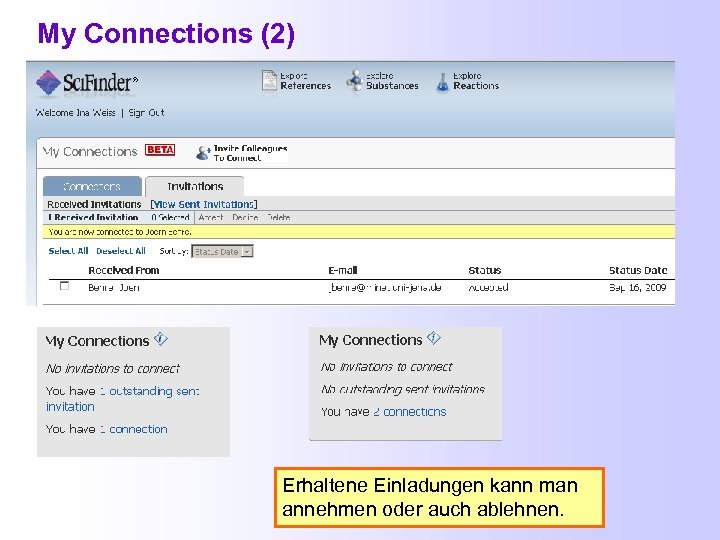The height and width of the screenshot is (540, 720).
Task: Click the Received Invitations label
Action: (94, 204)
